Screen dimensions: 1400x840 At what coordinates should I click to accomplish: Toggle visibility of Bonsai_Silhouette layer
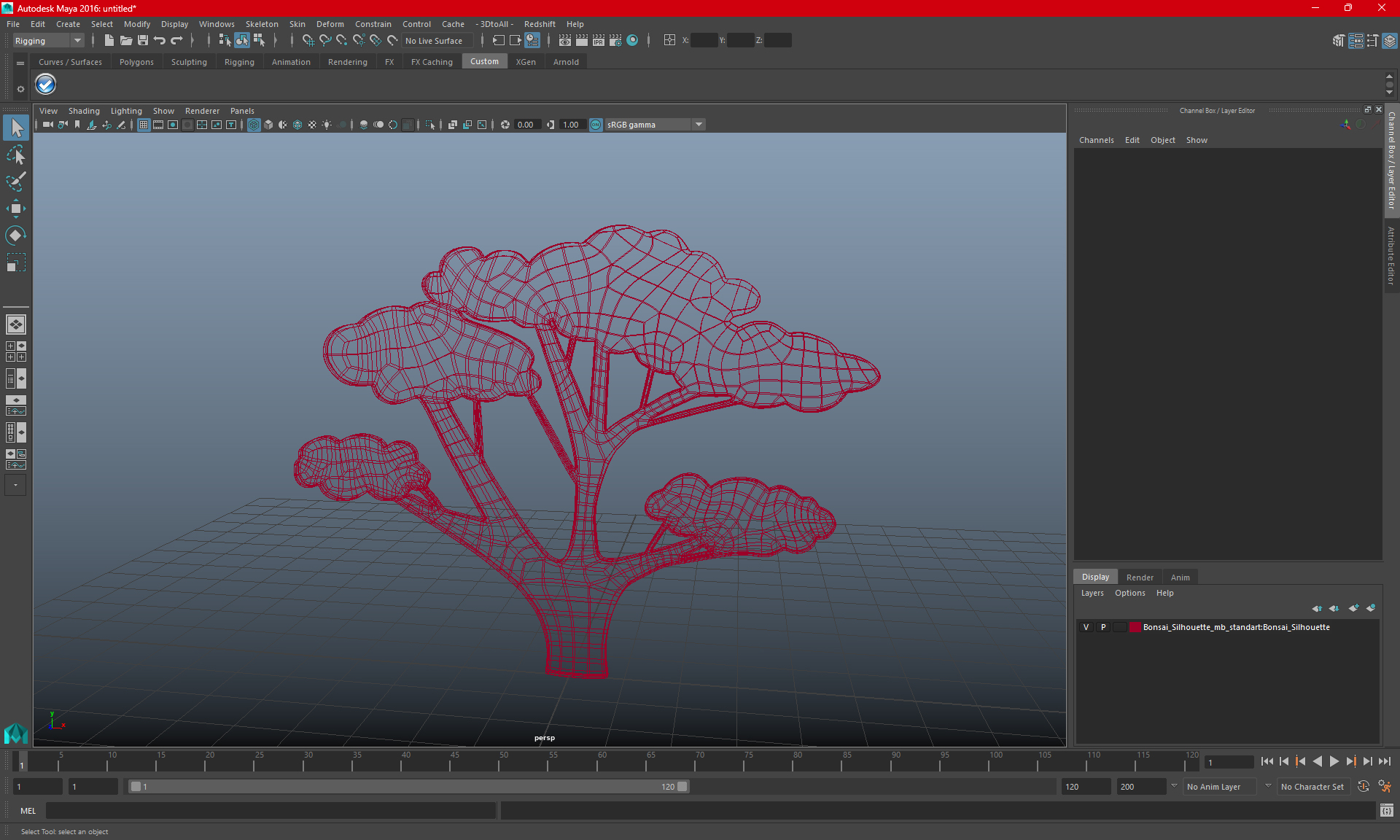point(1085,627)
